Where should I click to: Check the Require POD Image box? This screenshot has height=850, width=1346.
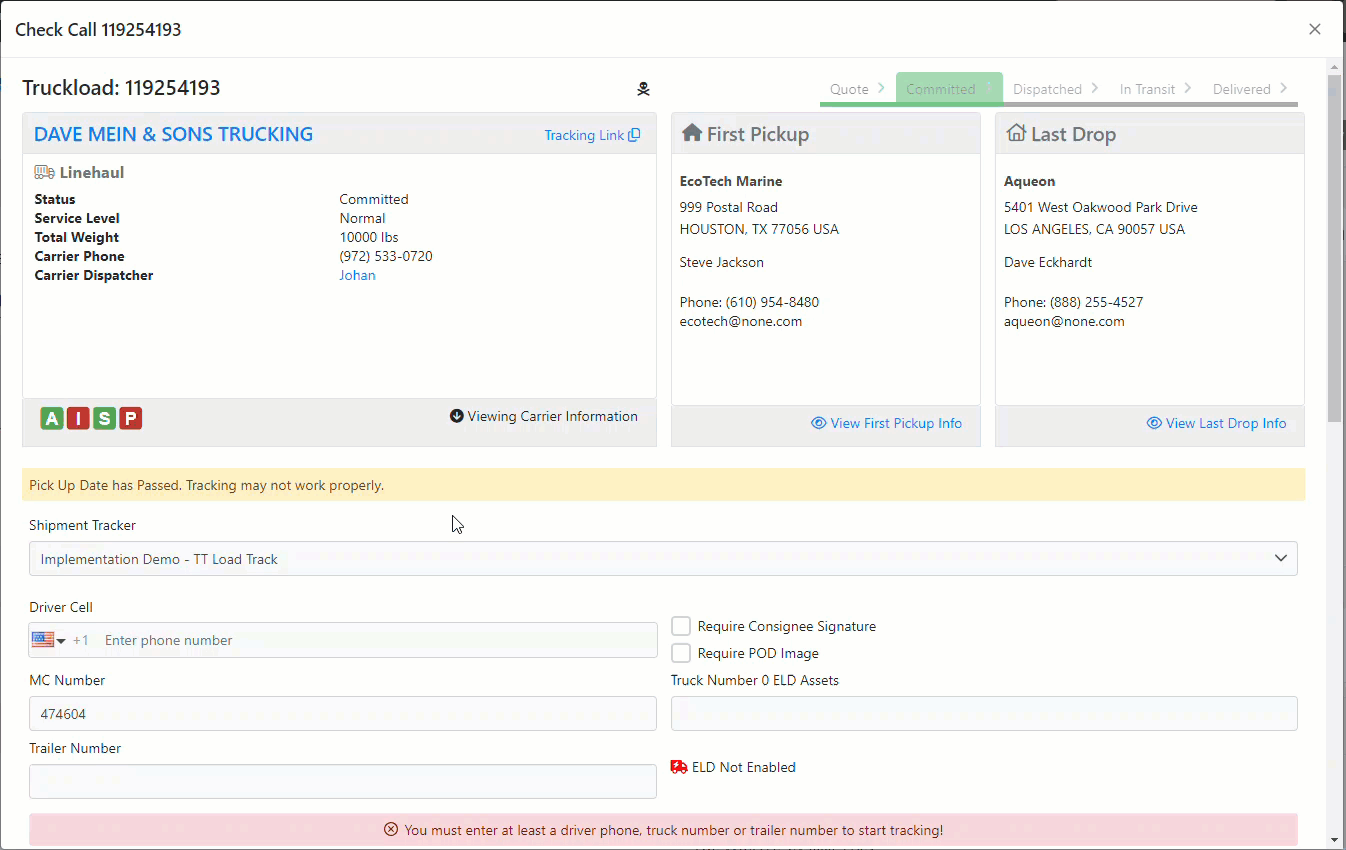(x=681, y=653)
